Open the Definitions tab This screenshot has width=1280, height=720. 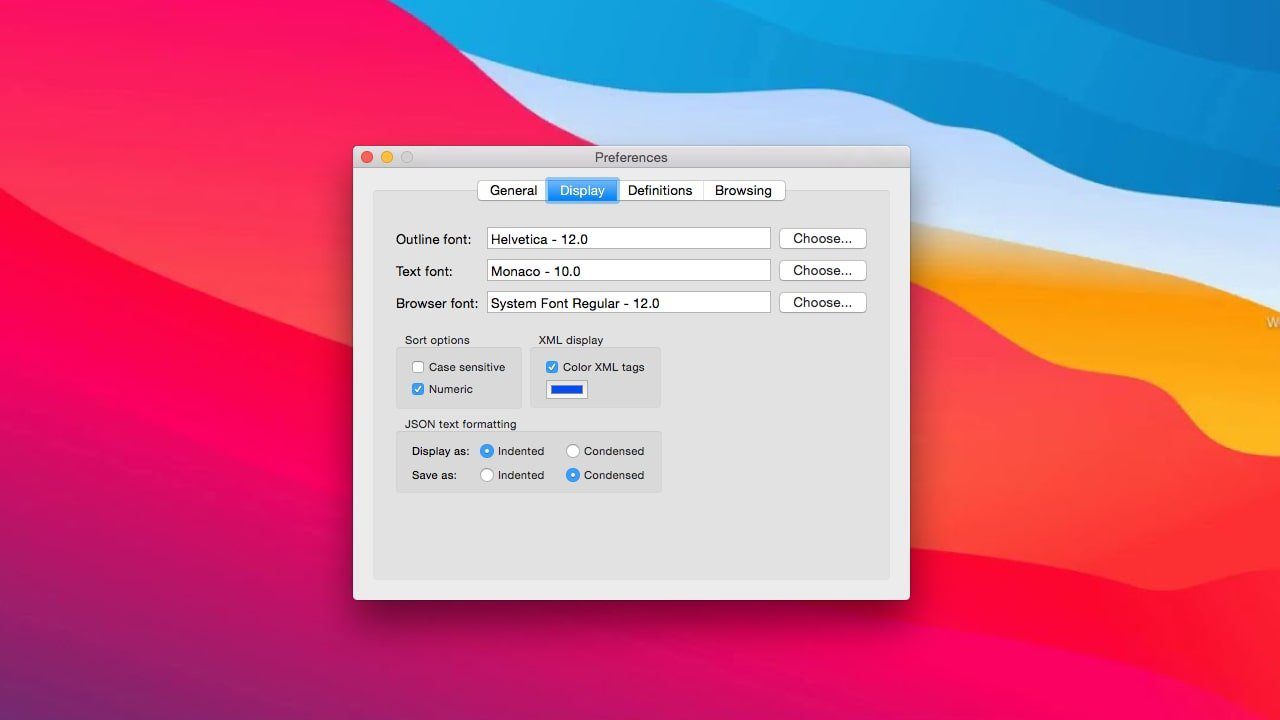point(660,191)
